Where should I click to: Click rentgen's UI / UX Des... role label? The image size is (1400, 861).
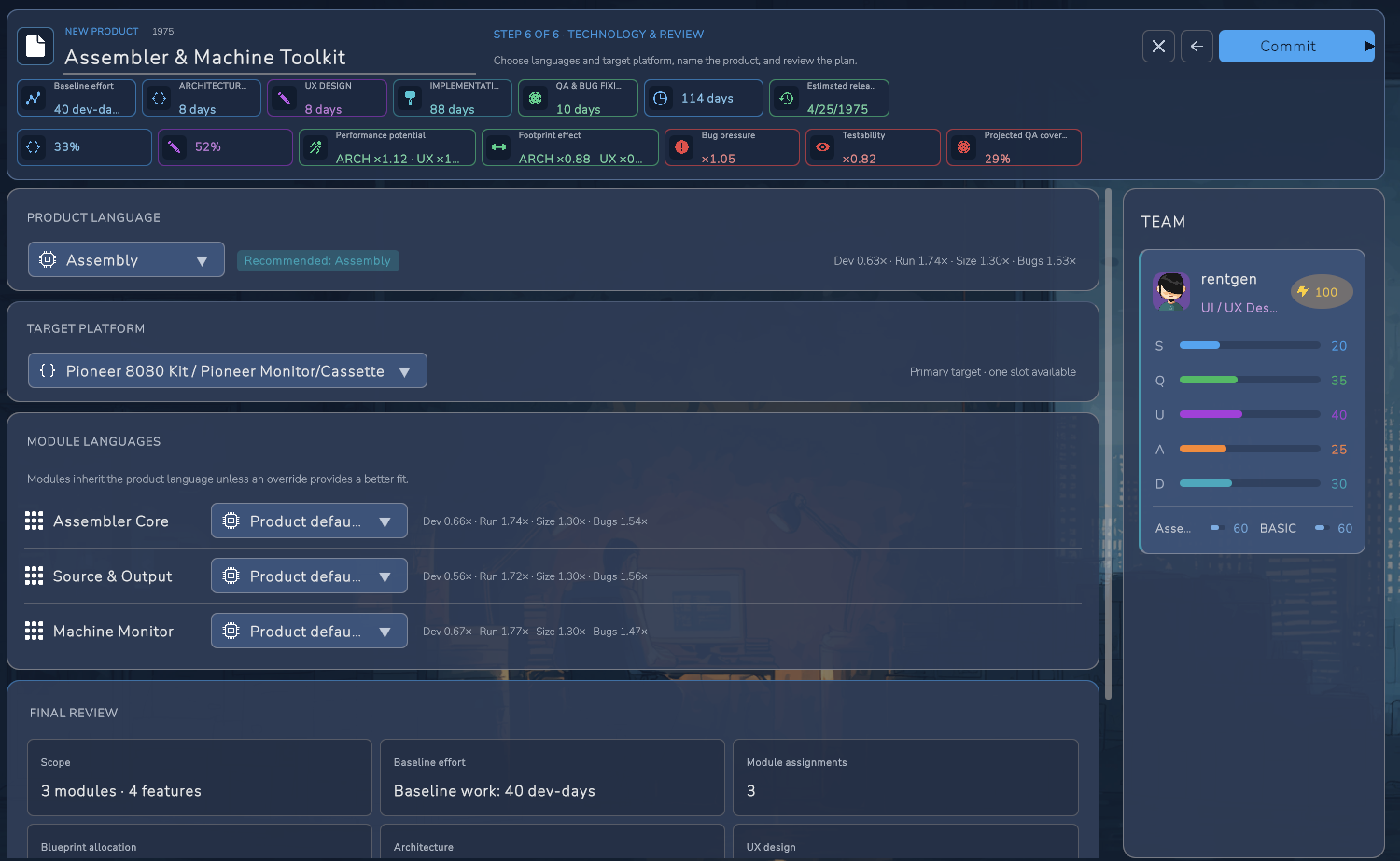(x=1239, y=307)
